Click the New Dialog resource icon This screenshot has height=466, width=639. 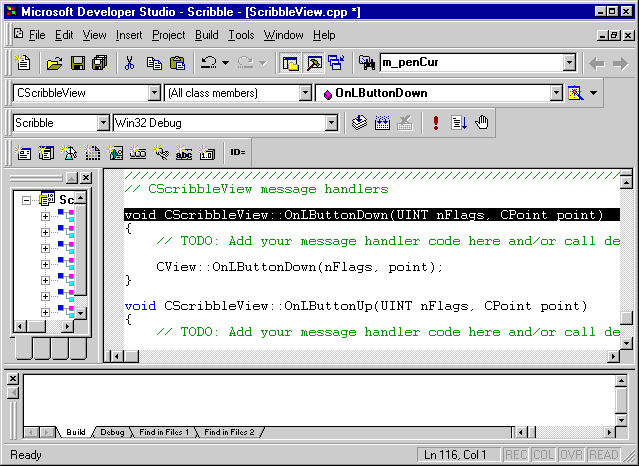click(x=23, y=153)
